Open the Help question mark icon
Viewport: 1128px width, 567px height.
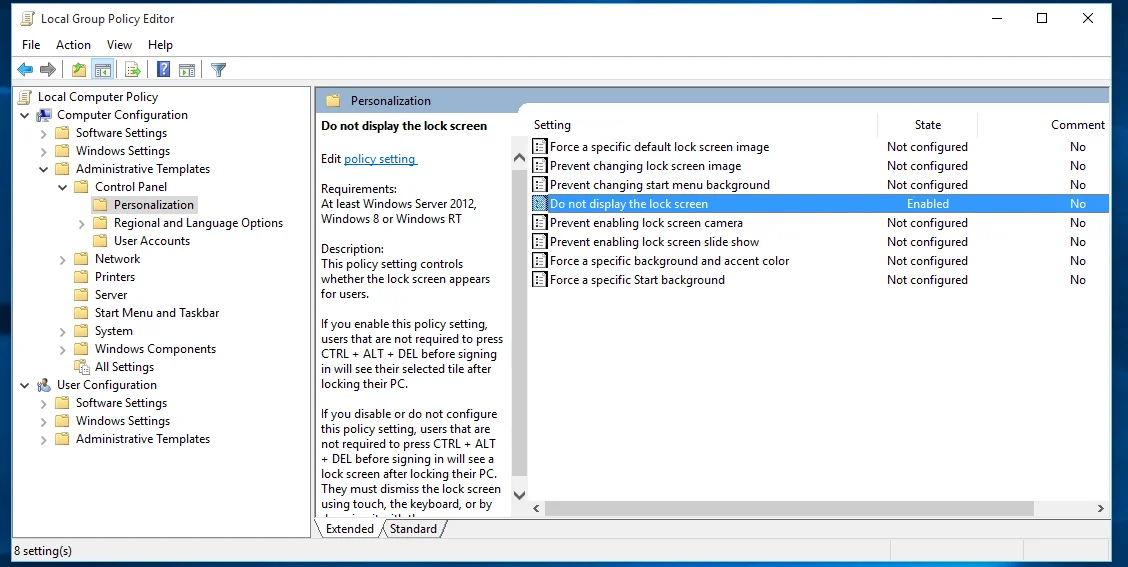(x=163, y=70)
